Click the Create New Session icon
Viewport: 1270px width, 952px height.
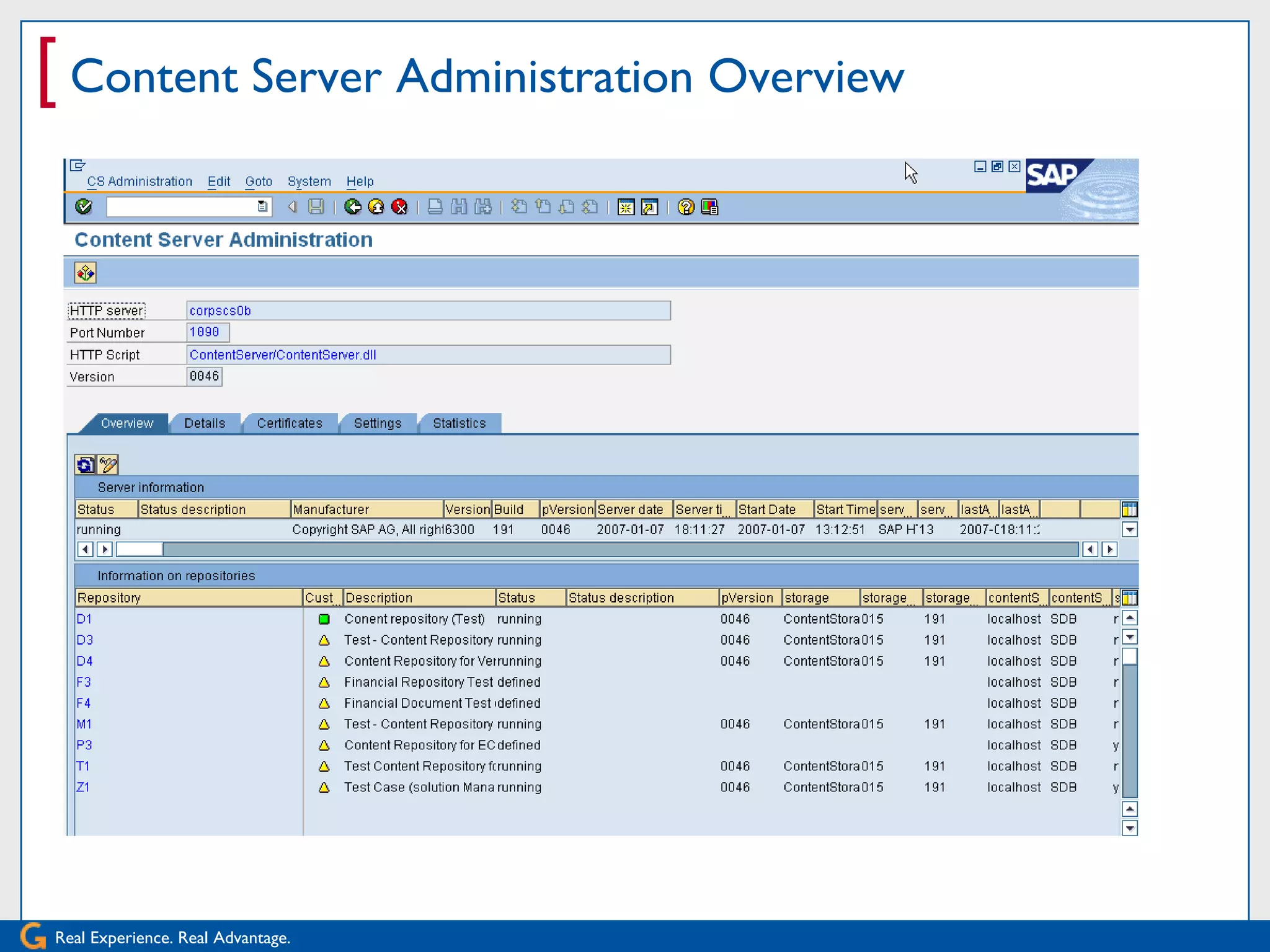pyautogui.click(x=626, y=207)
